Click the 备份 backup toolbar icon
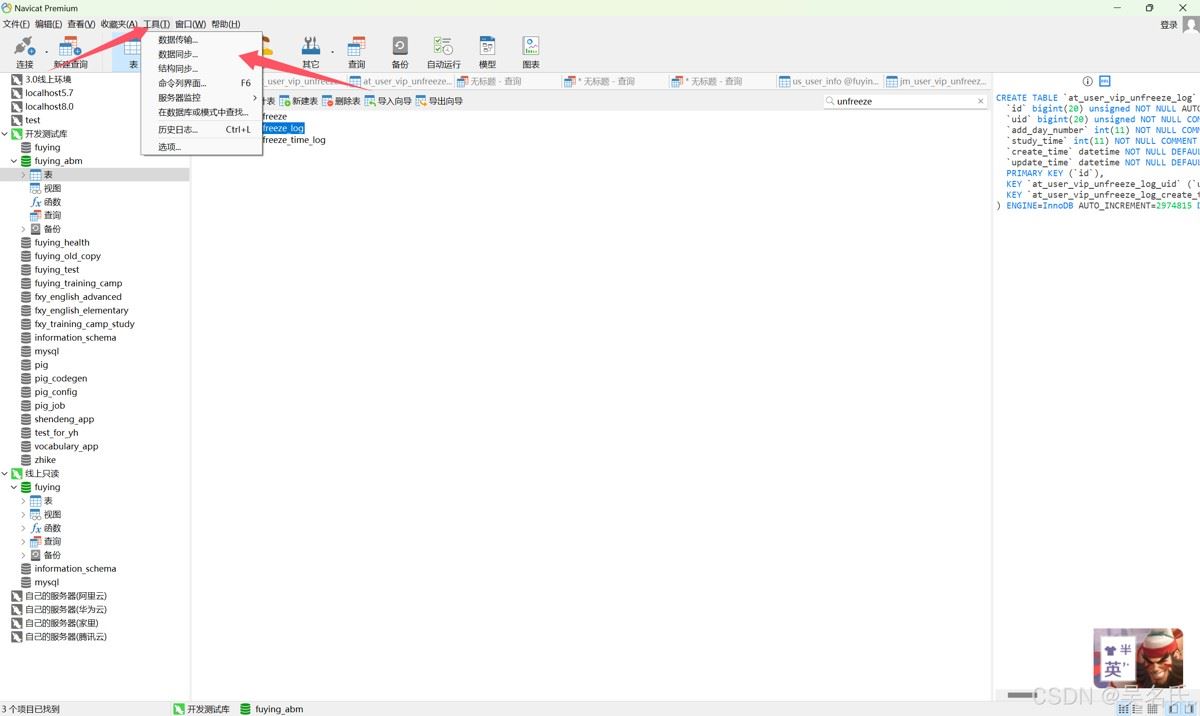Viewport: 1200px width, 716px height. pos(400,52)
